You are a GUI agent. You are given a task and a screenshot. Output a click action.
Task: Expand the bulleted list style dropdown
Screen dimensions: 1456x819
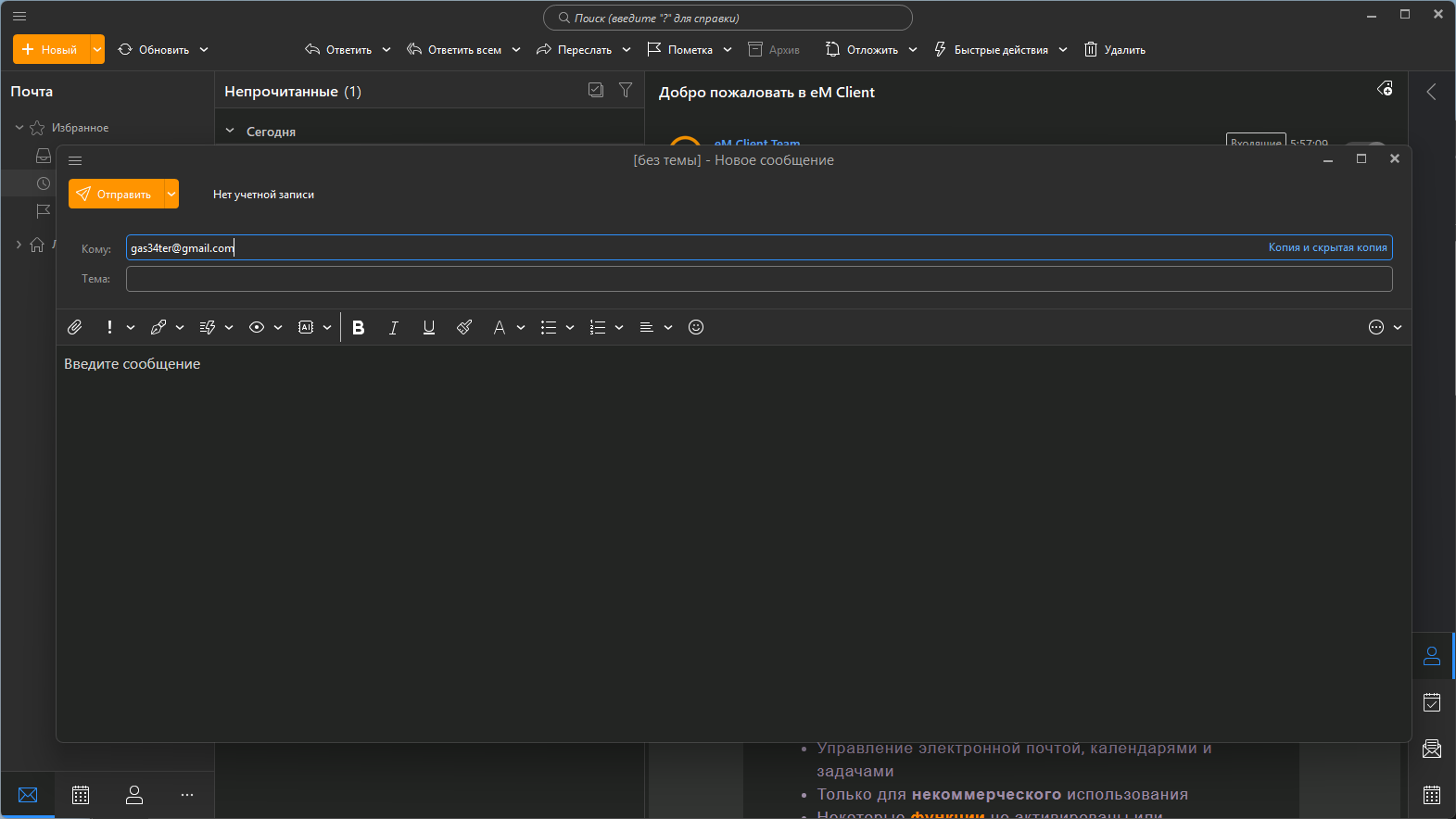pos(570,327)
